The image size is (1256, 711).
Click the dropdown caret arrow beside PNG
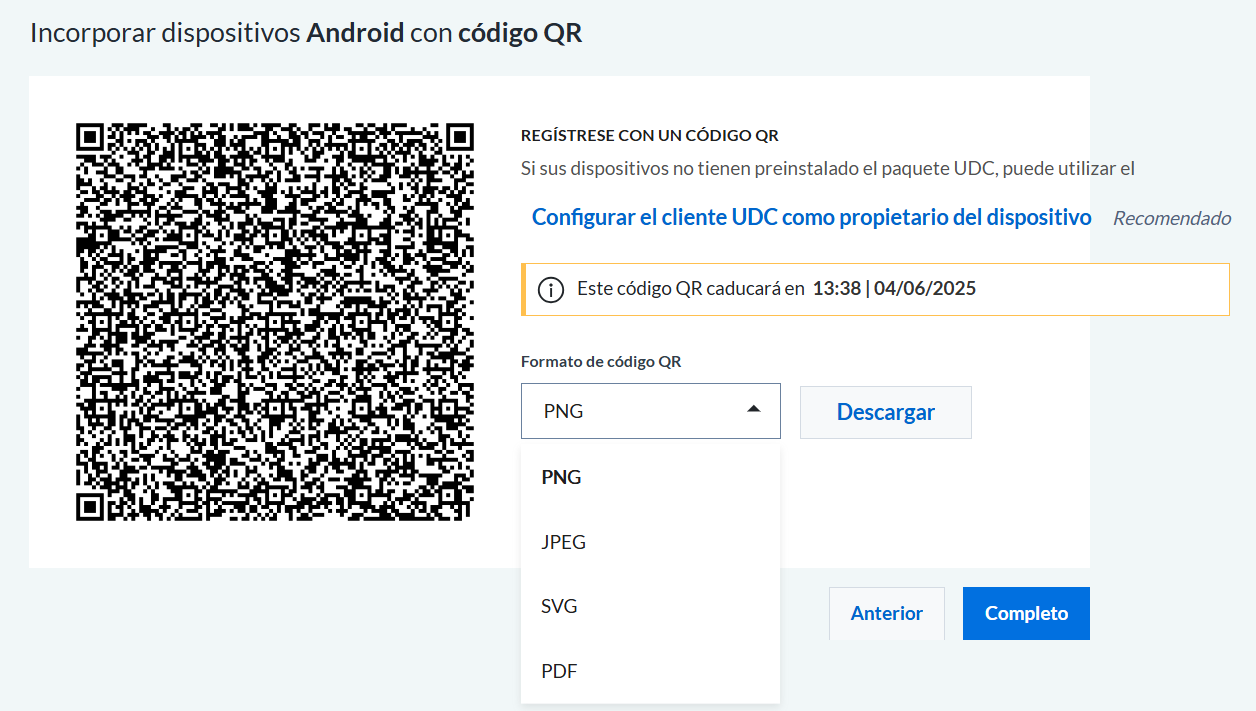click(x=754, y=409)
